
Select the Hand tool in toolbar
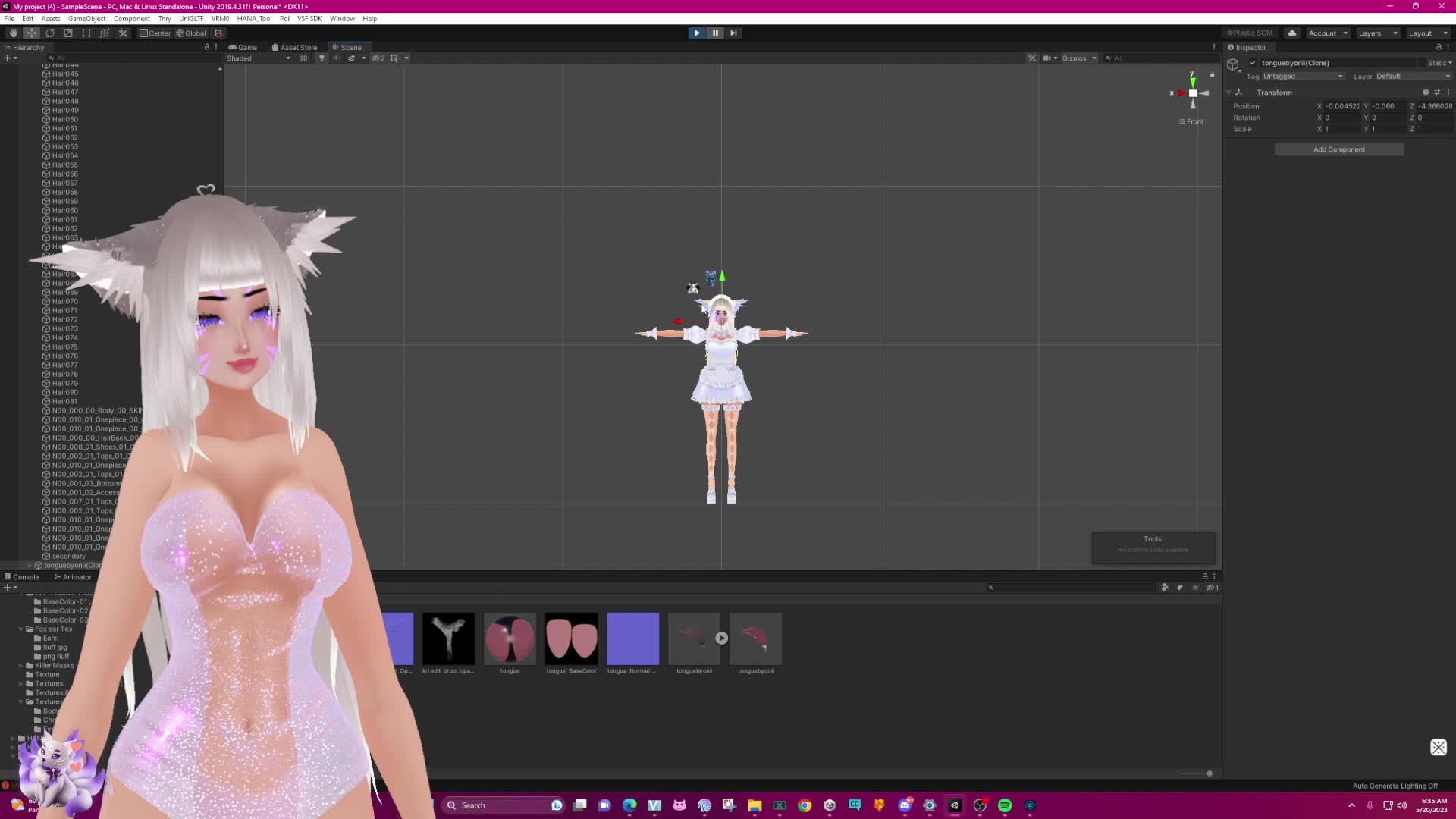pos(13,33)
